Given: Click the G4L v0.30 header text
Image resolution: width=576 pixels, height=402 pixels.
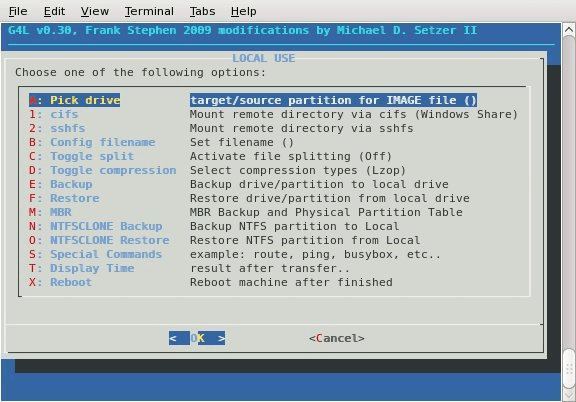Looking at the screenshot, I should coord(242,30).
